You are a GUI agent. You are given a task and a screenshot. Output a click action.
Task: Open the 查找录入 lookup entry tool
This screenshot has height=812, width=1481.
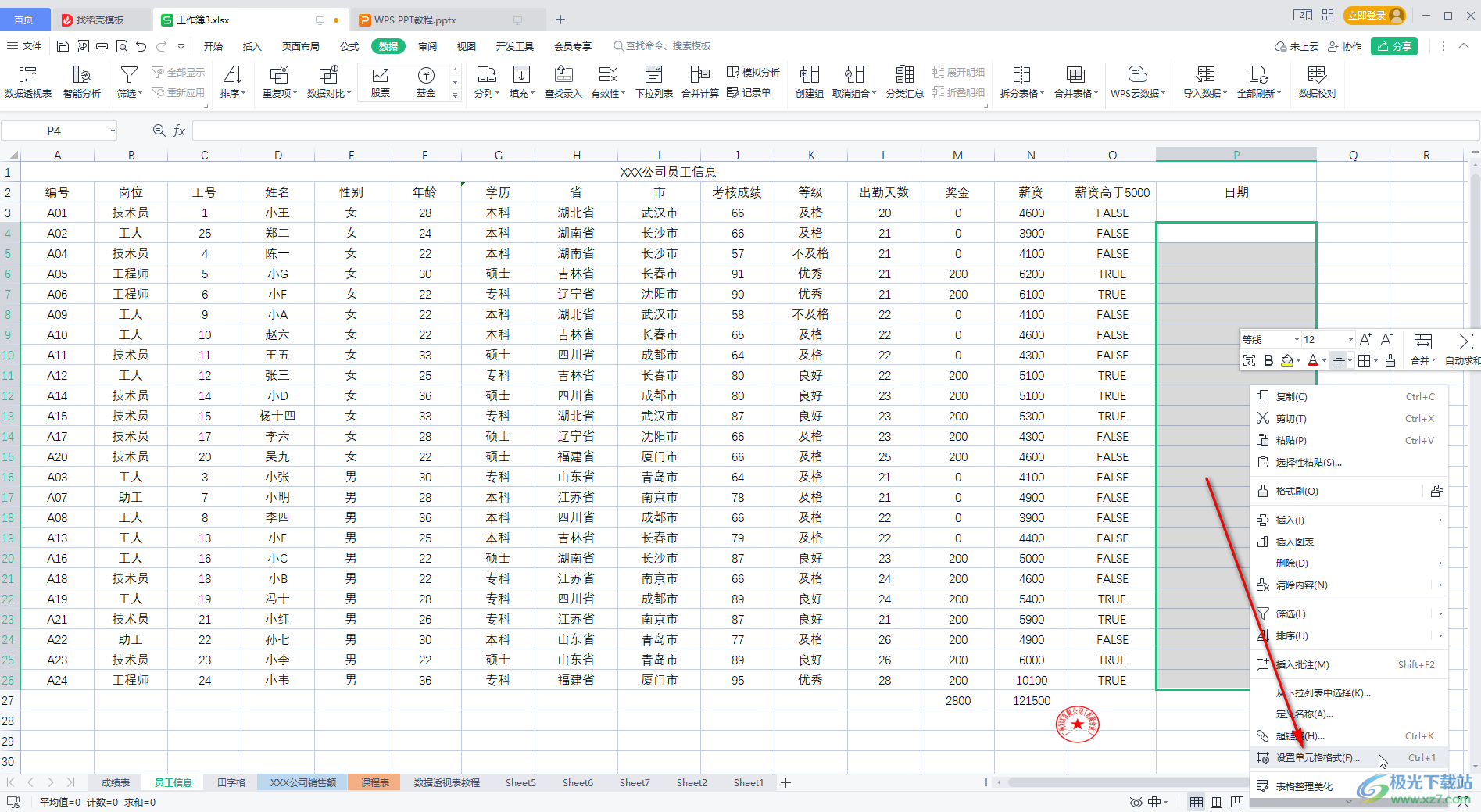tap(563, 81)
